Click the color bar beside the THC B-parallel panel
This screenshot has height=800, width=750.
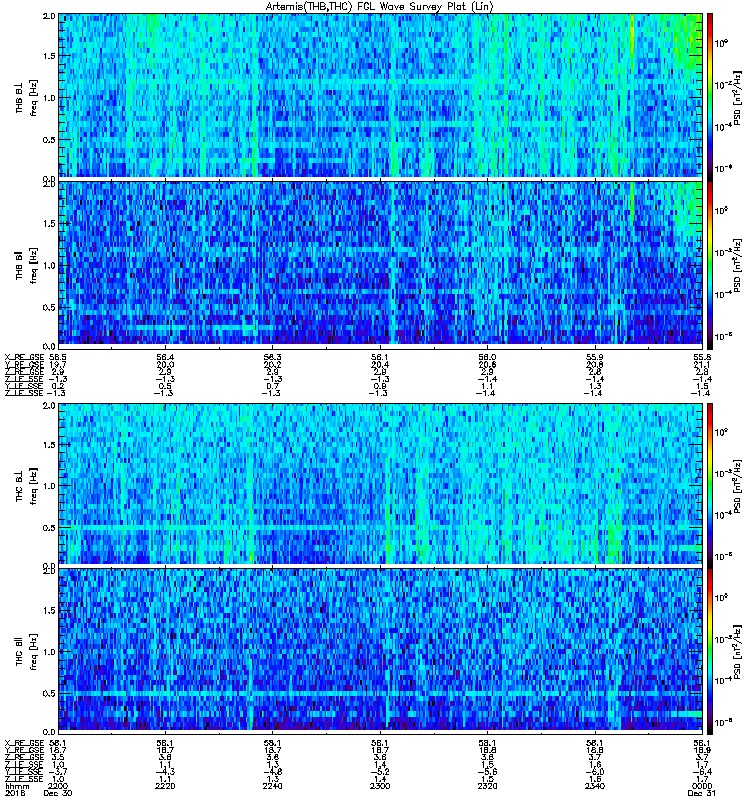(x=710, y=651)
